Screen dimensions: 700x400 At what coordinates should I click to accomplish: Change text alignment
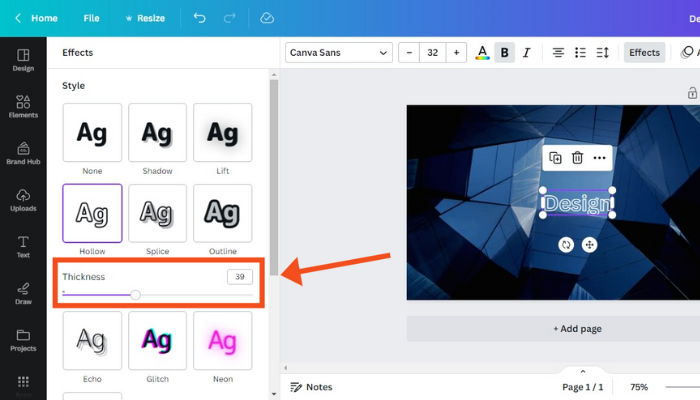point(558,53)
